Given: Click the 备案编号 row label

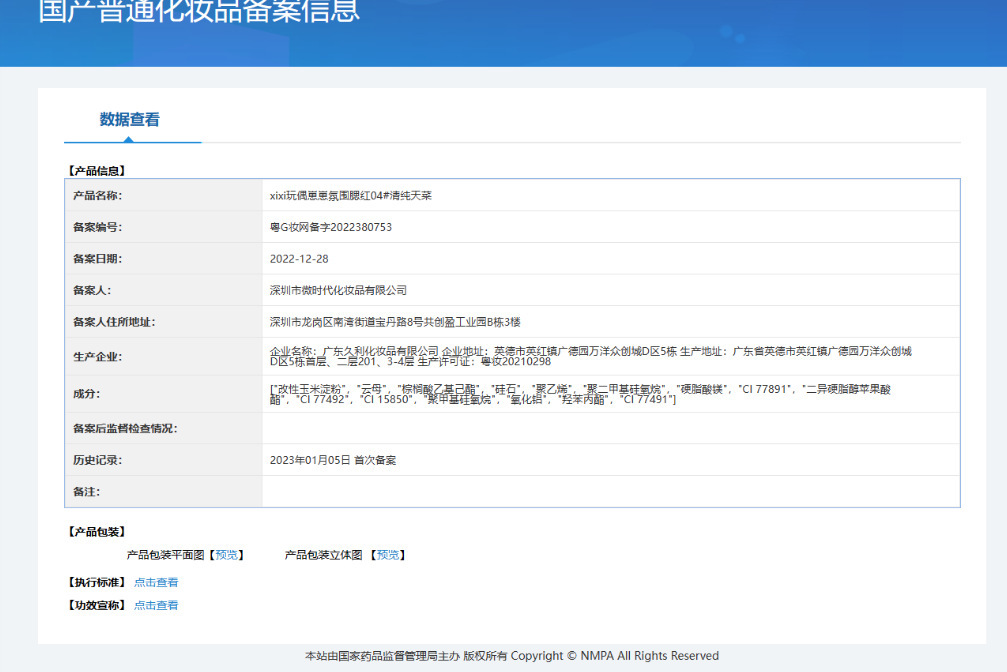Looking at the screenshot, I should tap(98, 227).
